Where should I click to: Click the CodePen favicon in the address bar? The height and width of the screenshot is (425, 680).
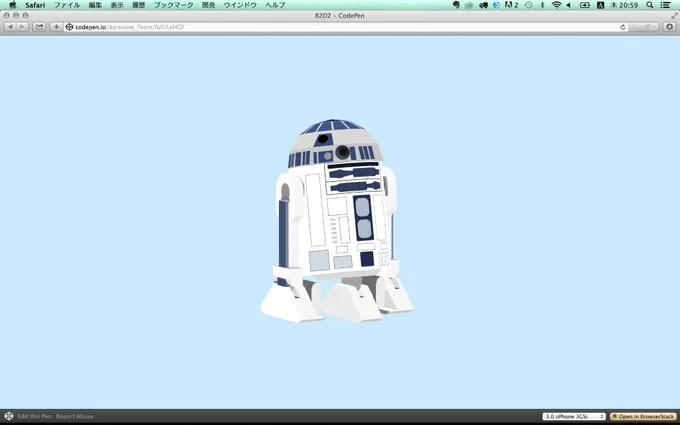pos(69,27)
